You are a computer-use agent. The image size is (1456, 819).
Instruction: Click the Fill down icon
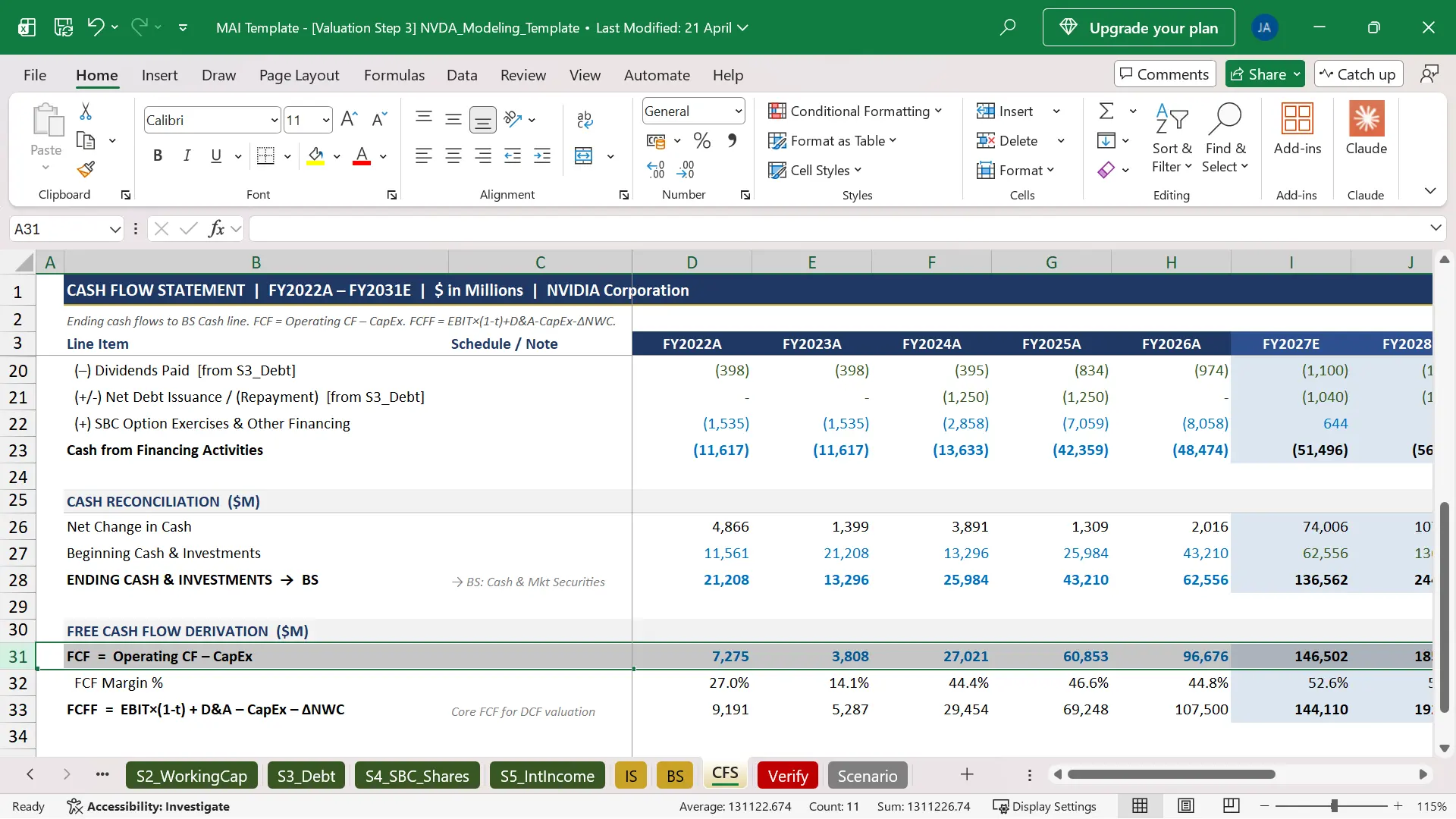pyautogui.click(x=1106, y=140)
